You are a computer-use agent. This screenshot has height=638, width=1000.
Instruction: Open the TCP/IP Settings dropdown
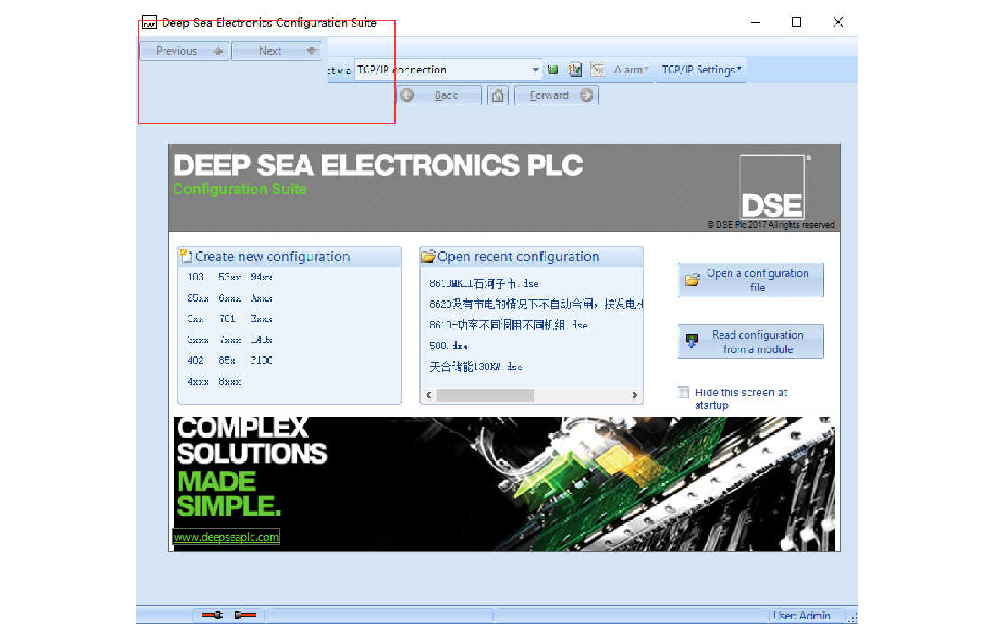point(702,70)
